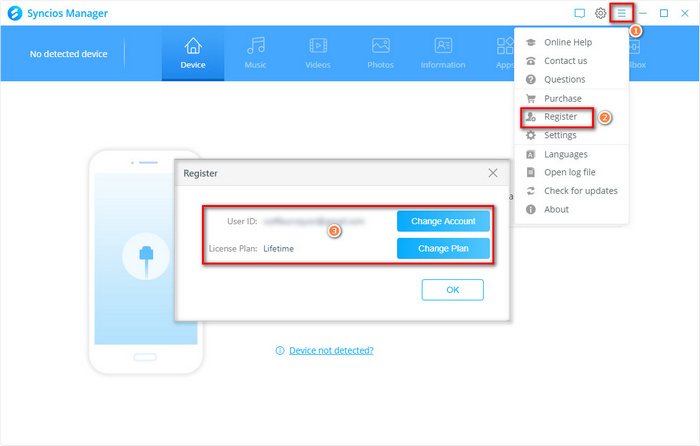Confirm with OK in Register dialog
The width and height of the screenshot is (700, 446).
(x=453, y=290)
